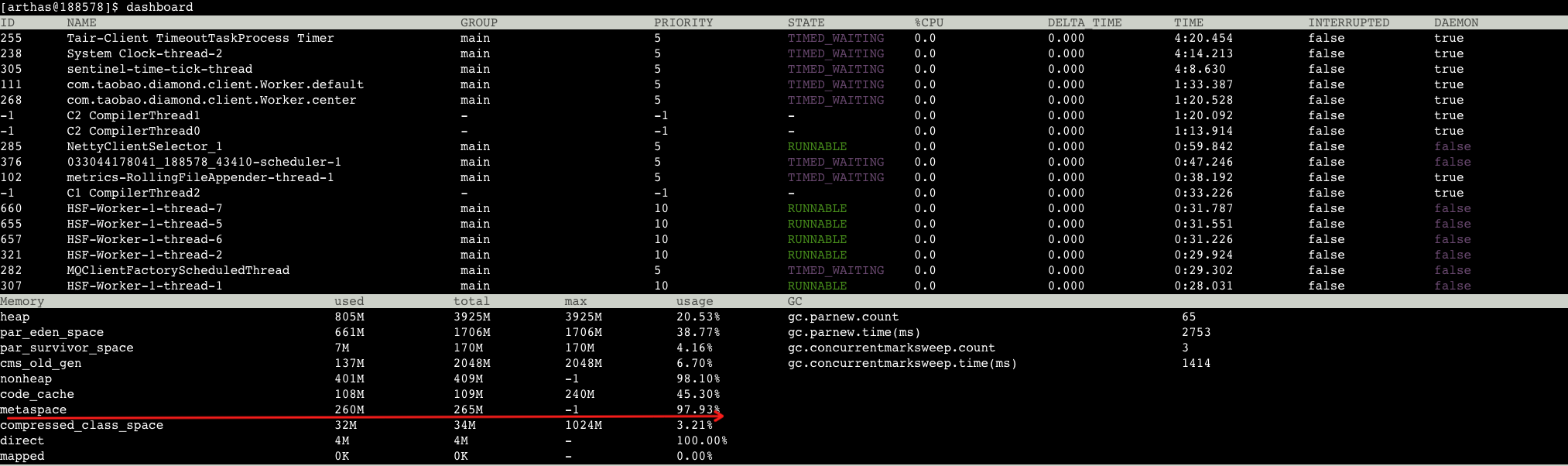
Task: Click the nonheap usage value 98.10%
Action: [698, 379]
